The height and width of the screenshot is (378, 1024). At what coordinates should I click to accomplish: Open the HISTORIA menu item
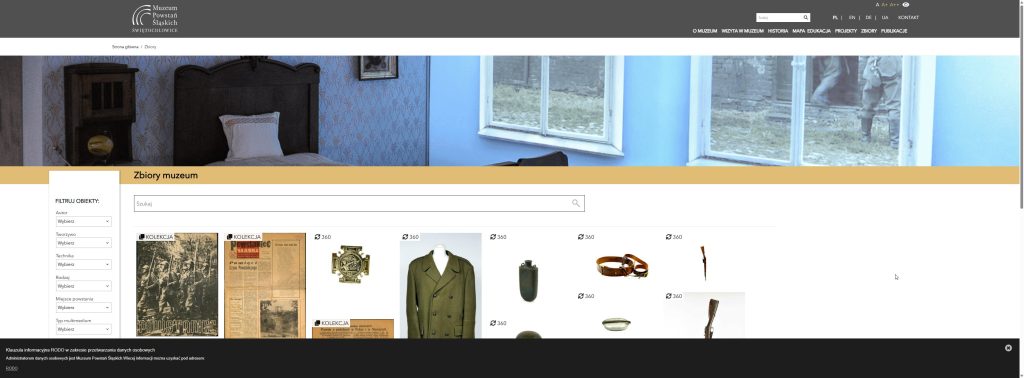(x=778, y=31)
